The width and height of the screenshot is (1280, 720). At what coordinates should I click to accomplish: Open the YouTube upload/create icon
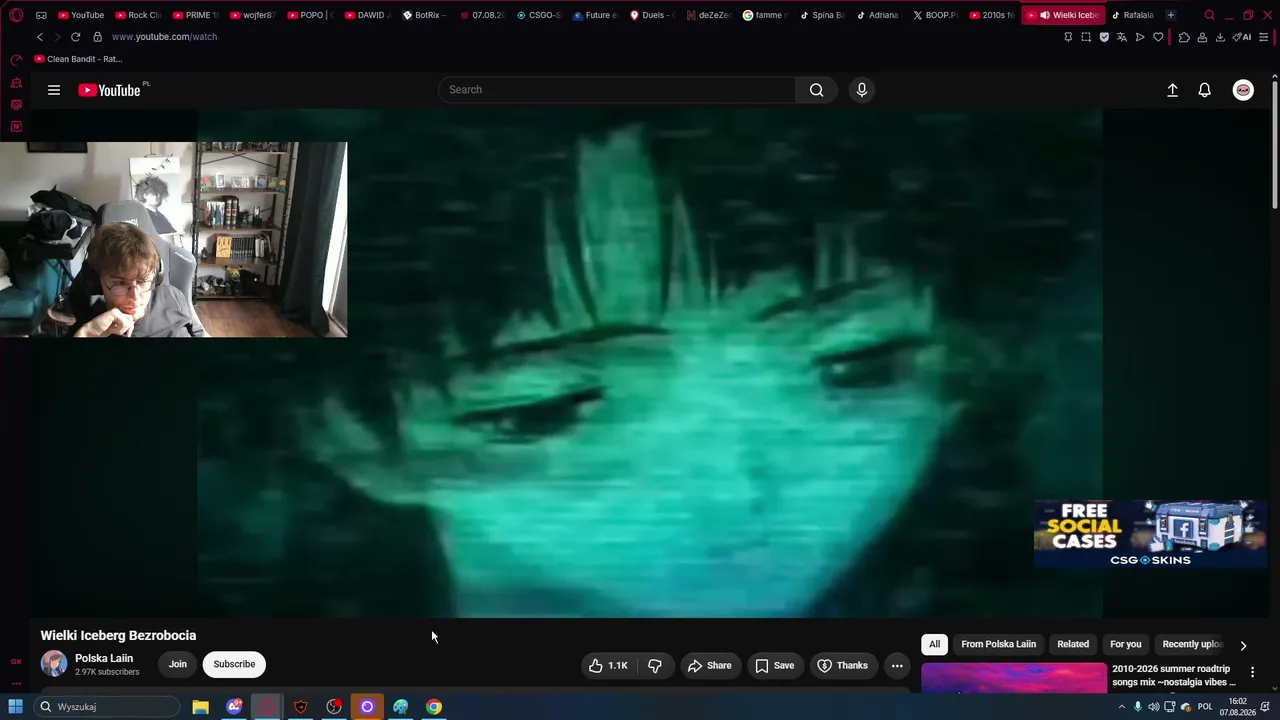click(x=1173, y=90)
